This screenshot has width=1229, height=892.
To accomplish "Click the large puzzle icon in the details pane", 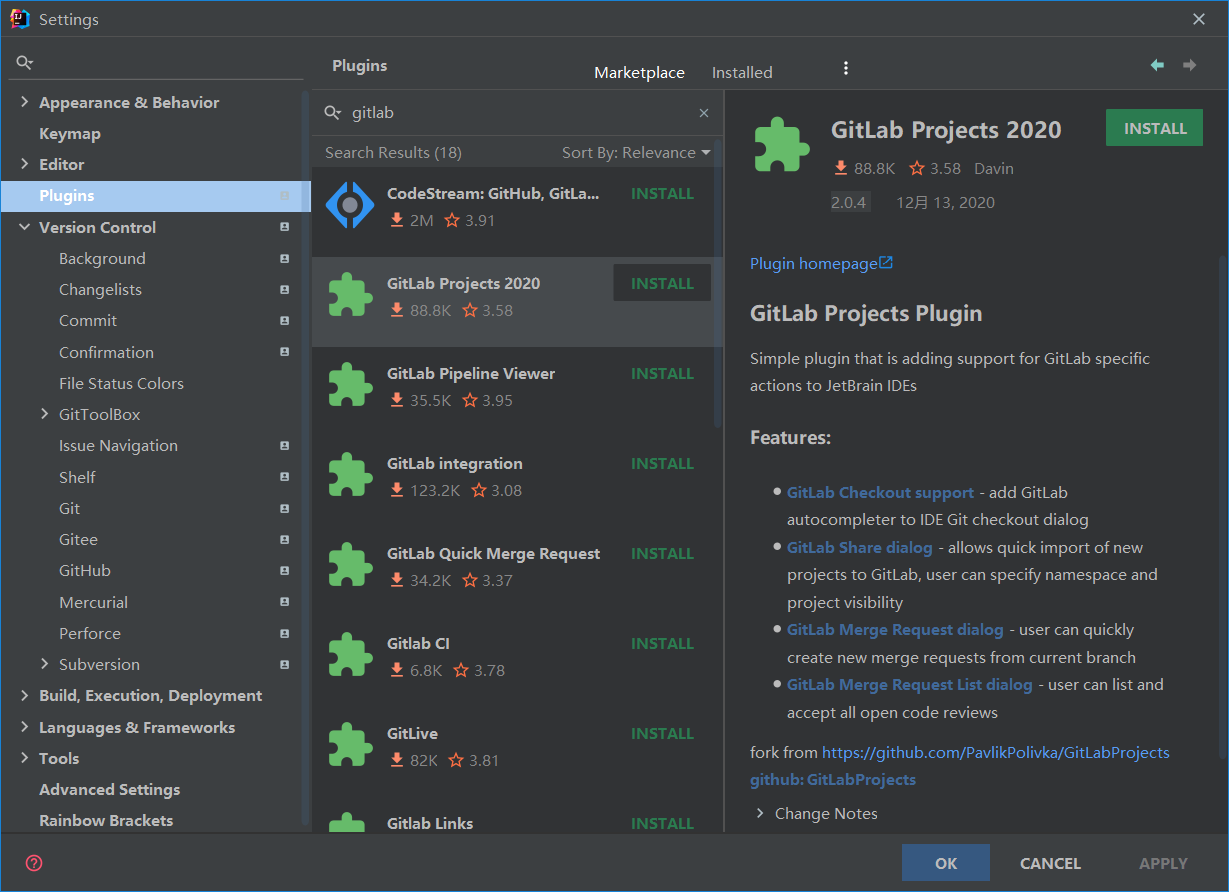I will pyautogui.click(x=782, y=146).
